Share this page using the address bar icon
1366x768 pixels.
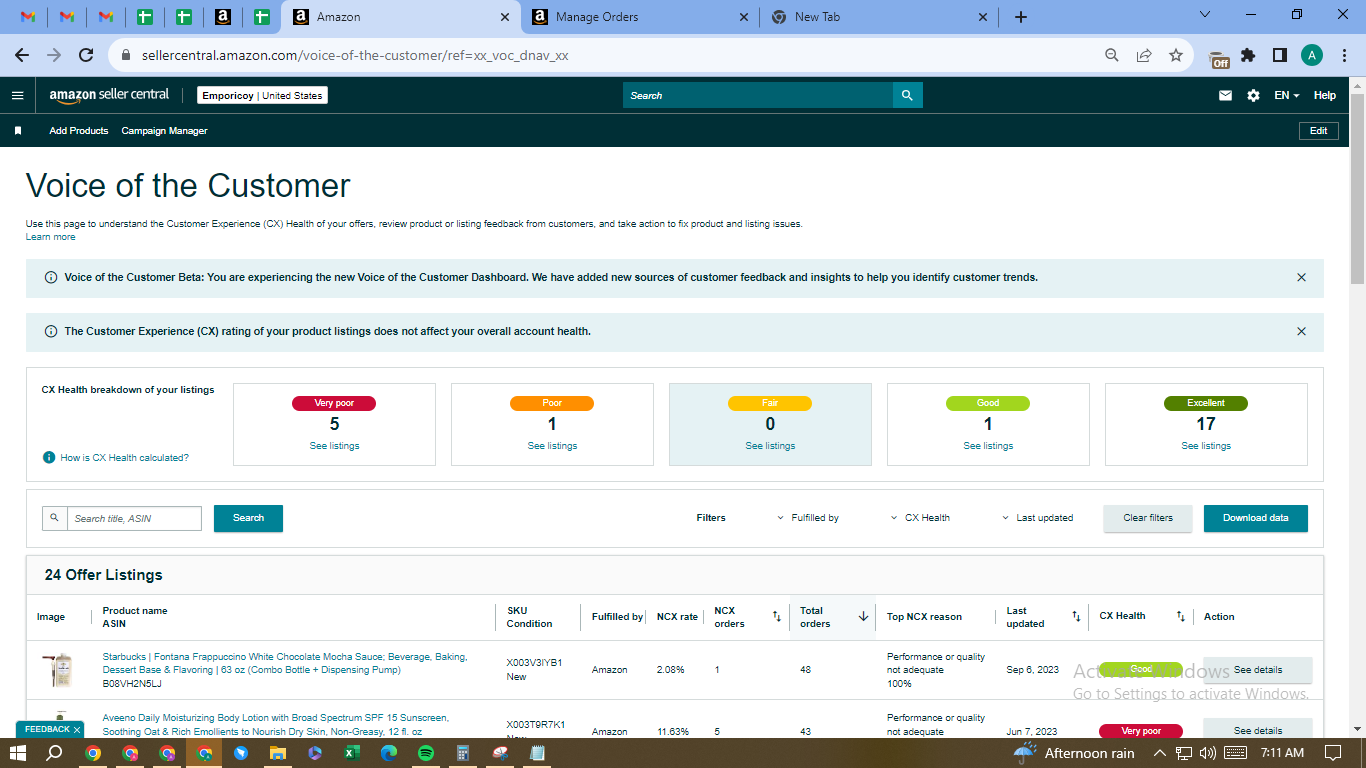click(x=1144, y=56)
